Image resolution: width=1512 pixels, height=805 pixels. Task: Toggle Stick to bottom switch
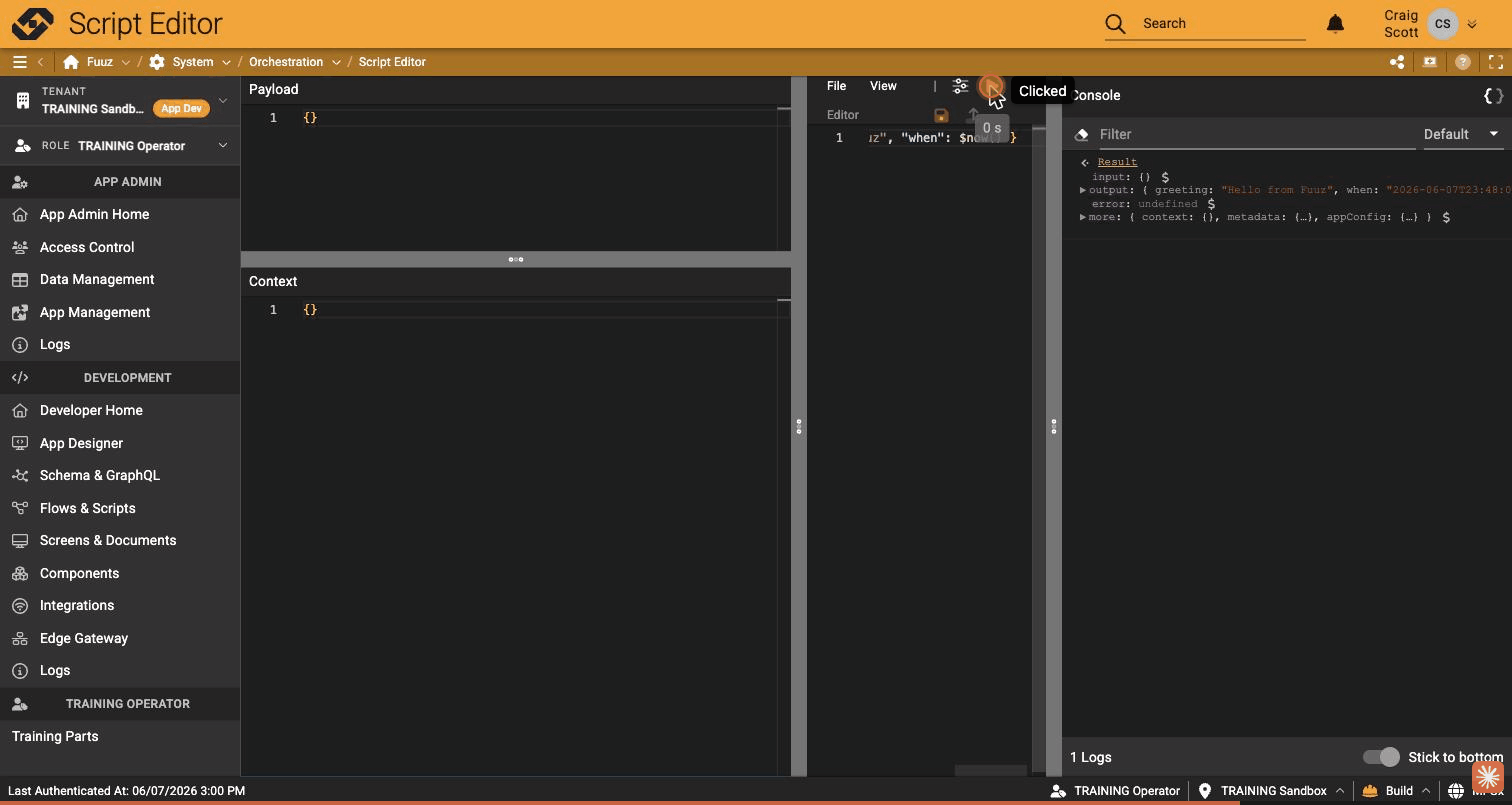(1381, 757)
